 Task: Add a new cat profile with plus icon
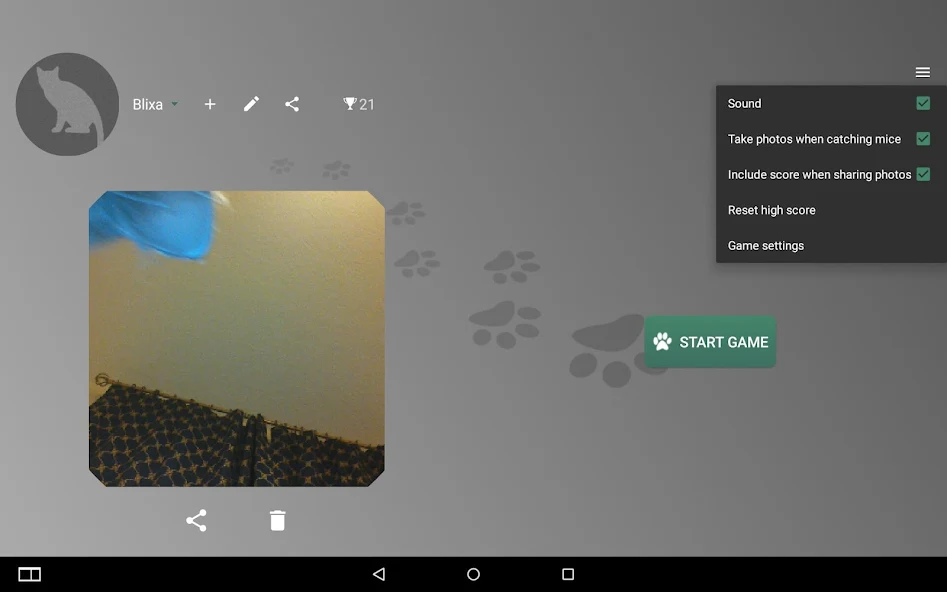tap(210, 104)
